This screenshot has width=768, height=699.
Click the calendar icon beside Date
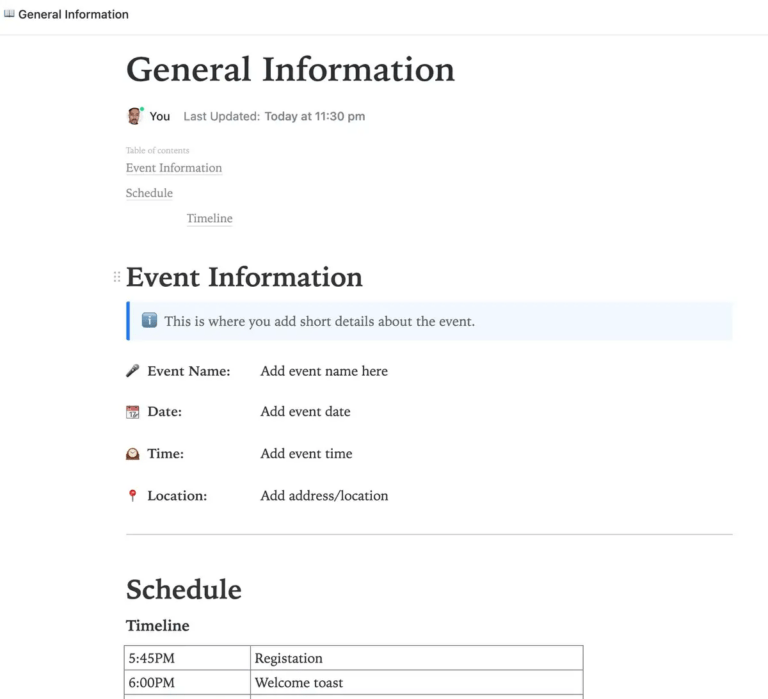(x=133, y=412)
